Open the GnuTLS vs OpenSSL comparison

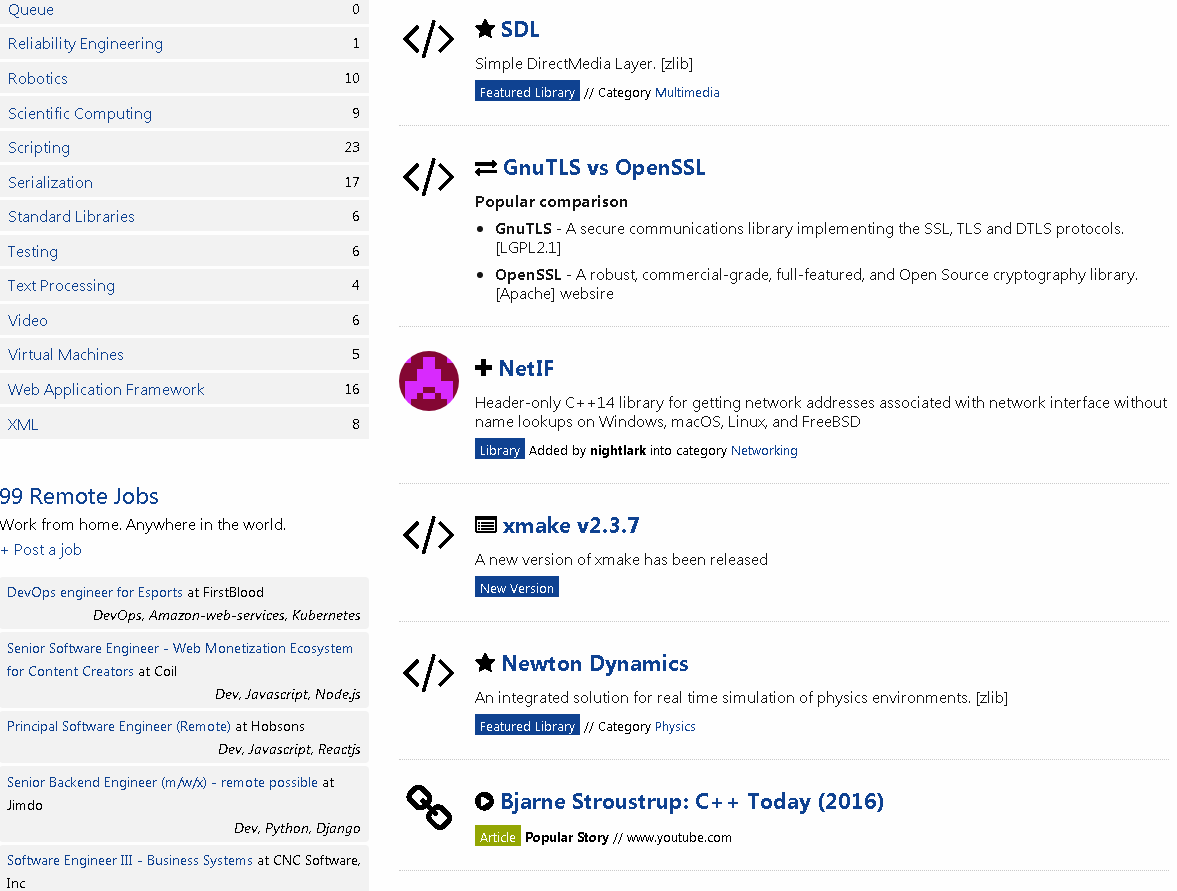(x=606, y=167)
